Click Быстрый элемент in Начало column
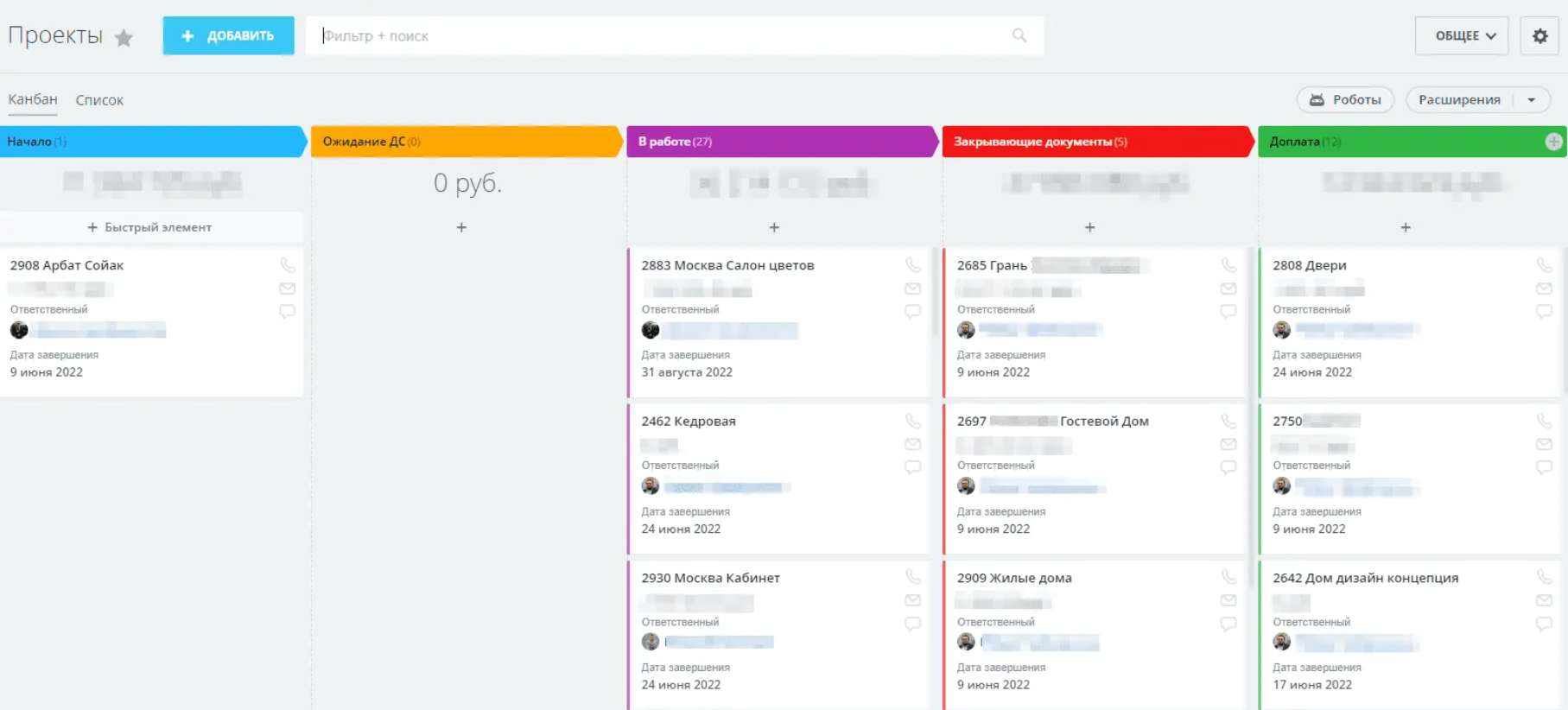 (x=150, y=227)
